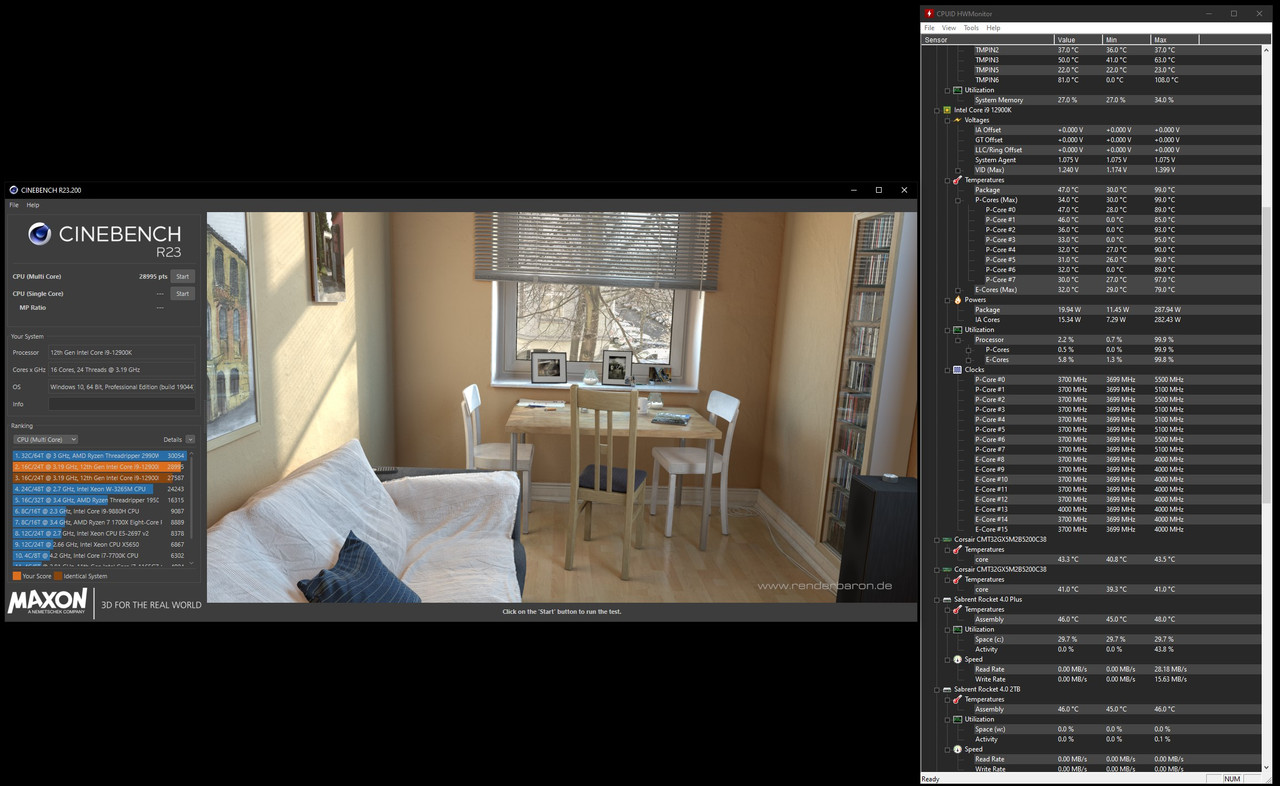Viewport: 1280px width, 786px height.
Task: Open the Help menu in HWMonitor
Action: [x=993, y=28]
